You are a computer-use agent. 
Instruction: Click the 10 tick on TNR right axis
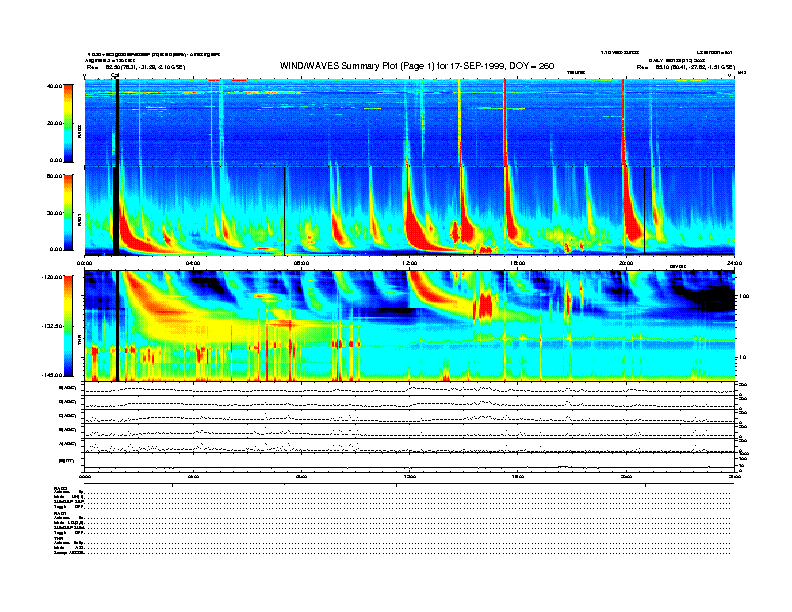point(744,357)
